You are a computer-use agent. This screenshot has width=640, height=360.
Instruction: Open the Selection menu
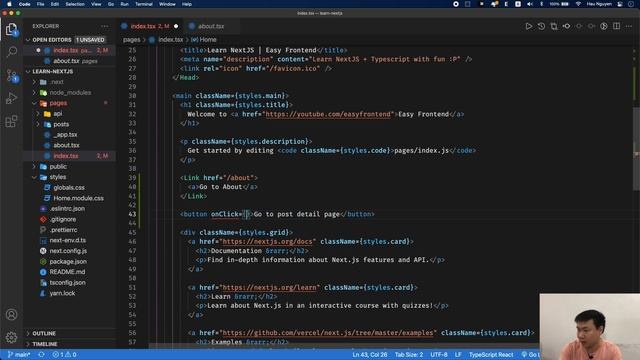[x=75, y=4]
